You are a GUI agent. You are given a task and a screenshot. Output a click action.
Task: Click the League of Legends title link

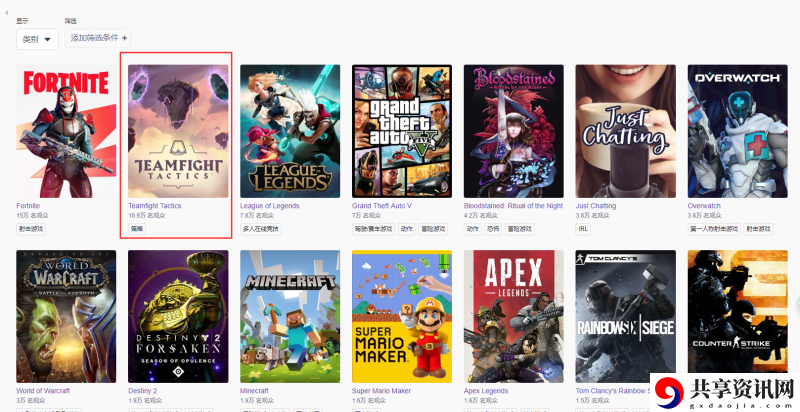point(269,206)
